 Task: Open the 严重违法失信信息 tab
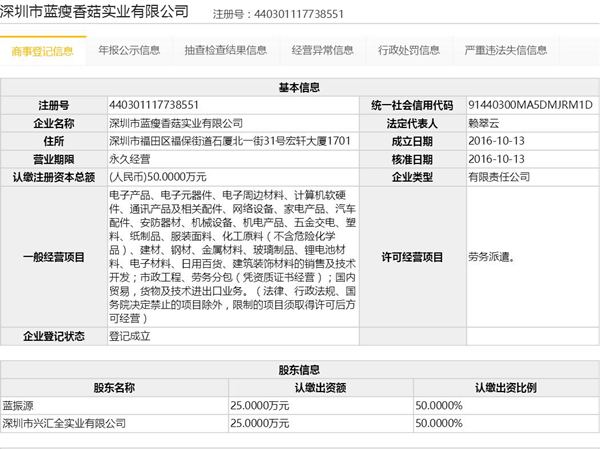[x=506, y=51]
